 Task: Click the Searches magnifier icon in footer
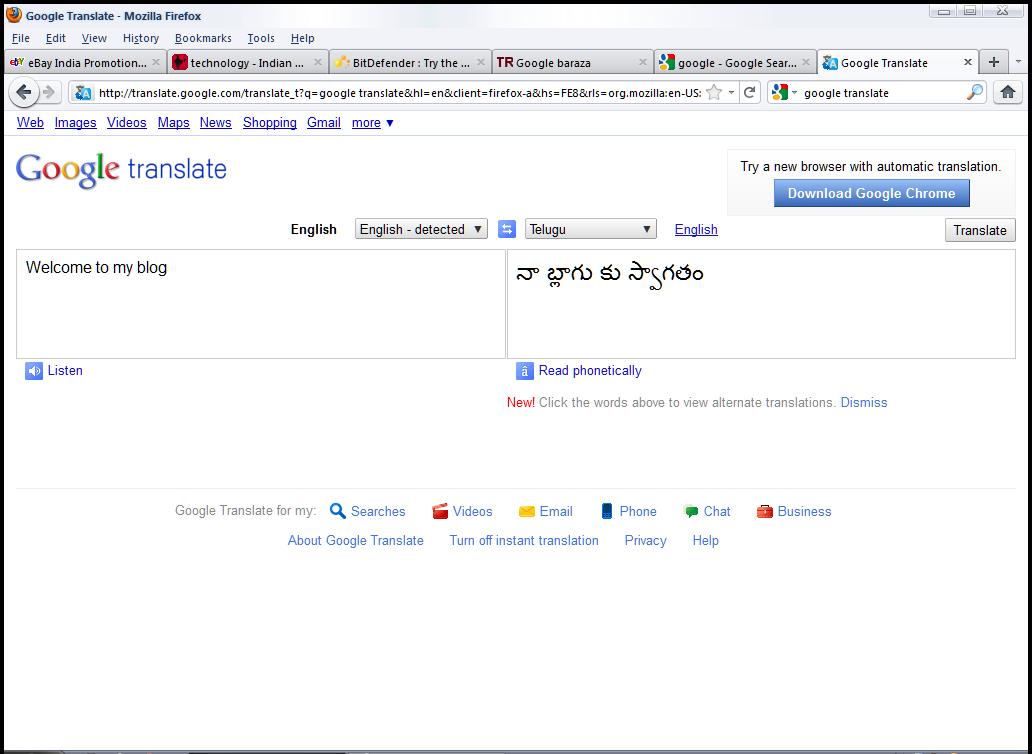pyautogui.click(x=338, y=511)
